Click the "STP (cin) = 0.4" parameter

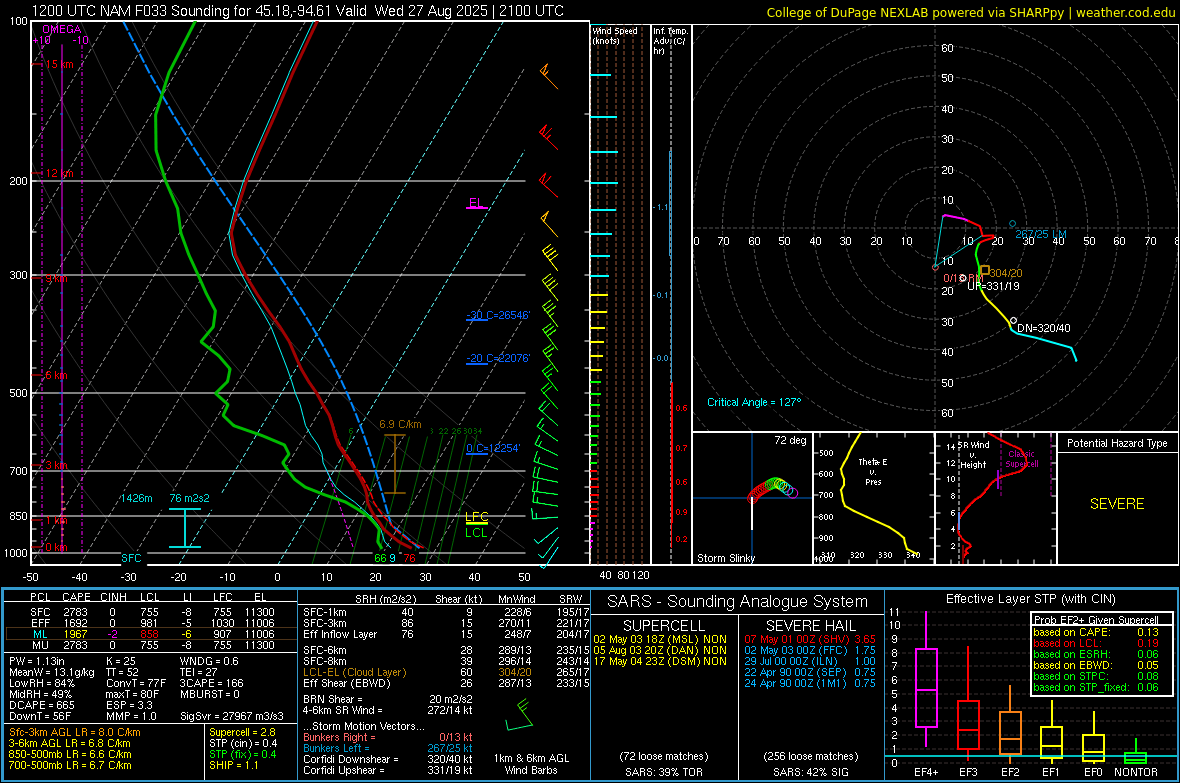(243, 743)
